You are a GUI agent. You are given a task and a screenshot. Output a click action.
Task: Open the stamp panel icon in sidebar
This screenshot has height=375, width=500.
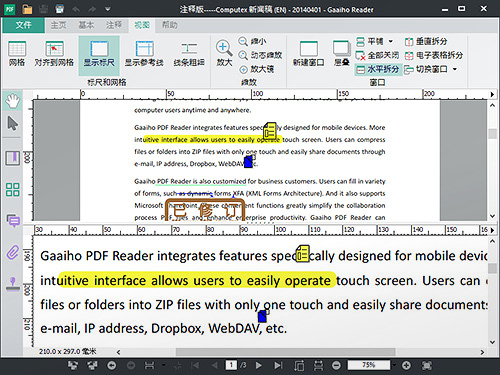click(x=13, y=284)
